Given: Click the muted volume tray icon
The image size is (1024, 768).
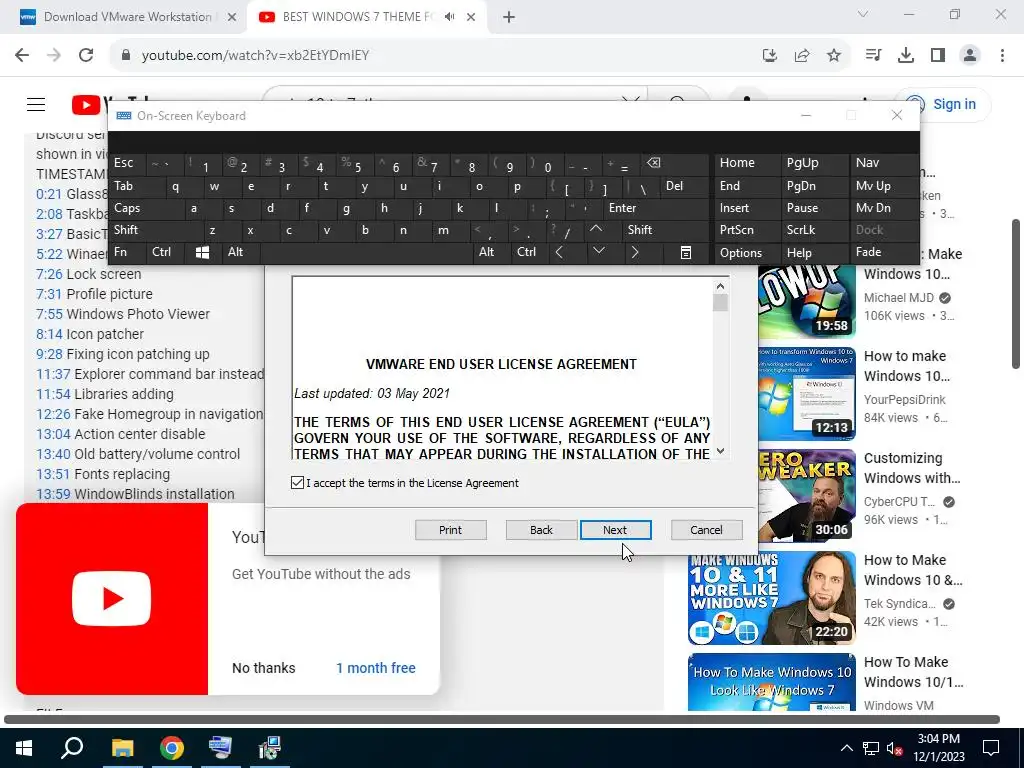Looking at the screenshot, I should (894, 748).
